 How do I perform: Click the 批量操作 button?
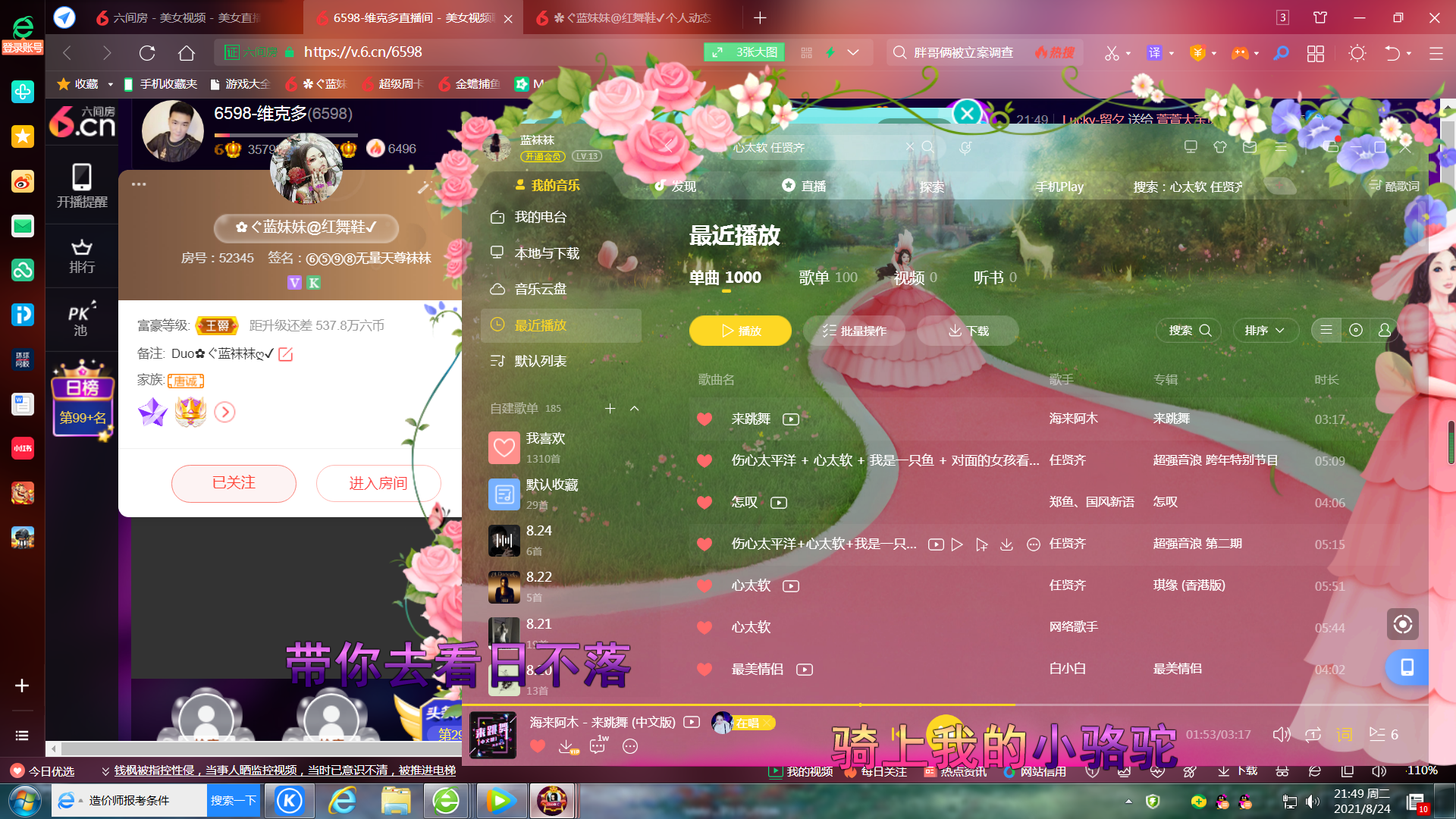click(x=854, y=331)
